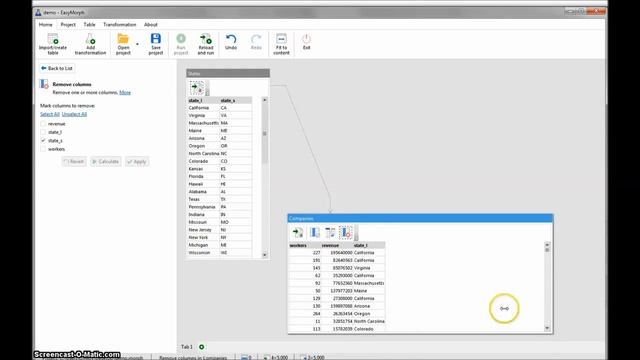Click down arrow of States table scrollbar
640x360 pixels.
pyautogui.click(x=264, y=255)
